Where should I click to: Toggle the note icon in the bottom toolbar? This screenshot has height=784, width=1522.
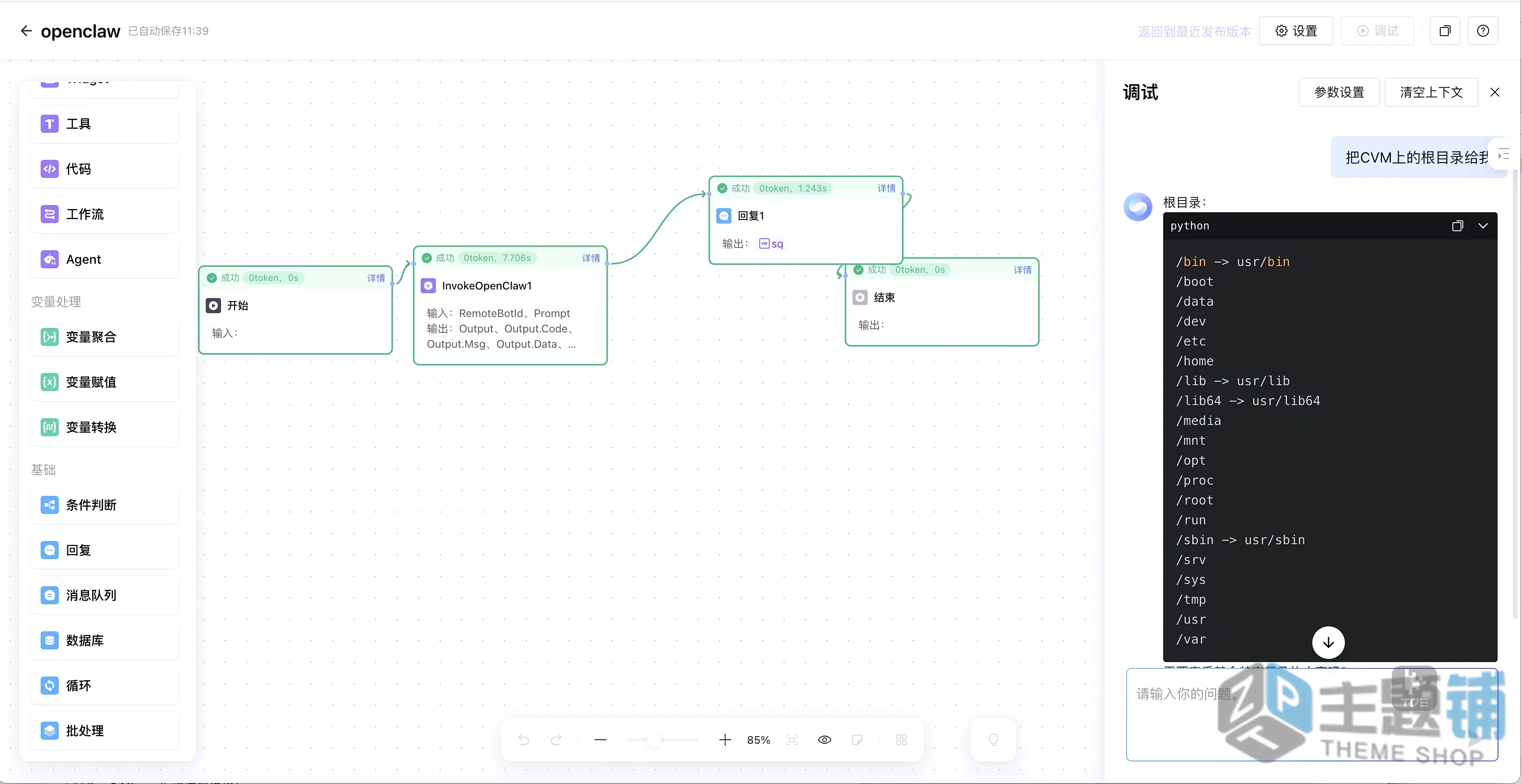(x=857, y=740)
